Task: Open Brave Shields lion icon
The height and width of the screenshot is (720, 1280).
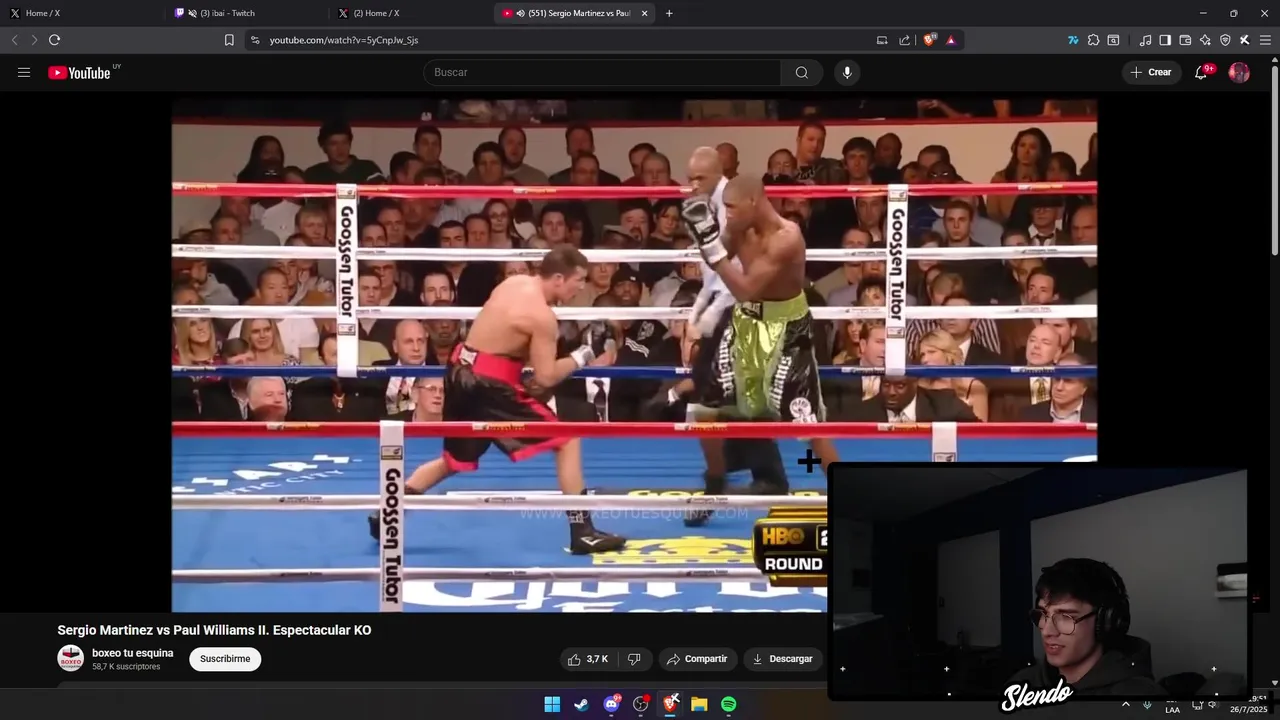Action: (930, 40)
